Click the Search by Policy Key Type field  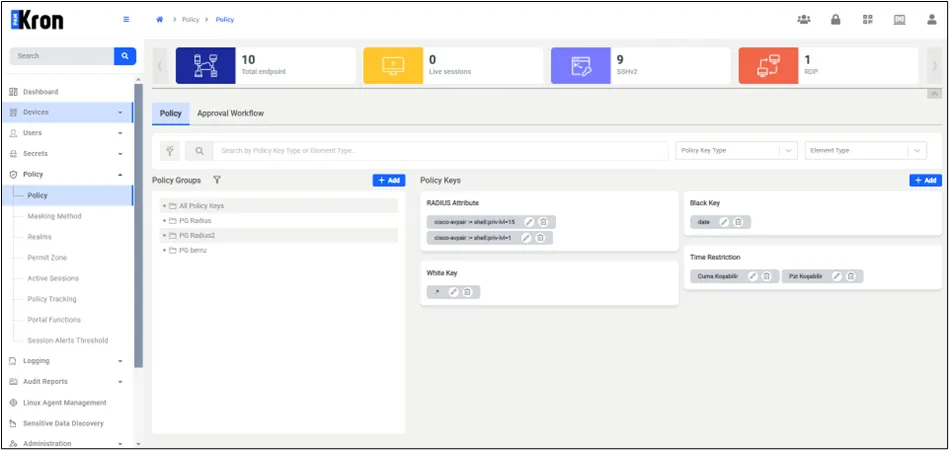[x=441, y=151]
